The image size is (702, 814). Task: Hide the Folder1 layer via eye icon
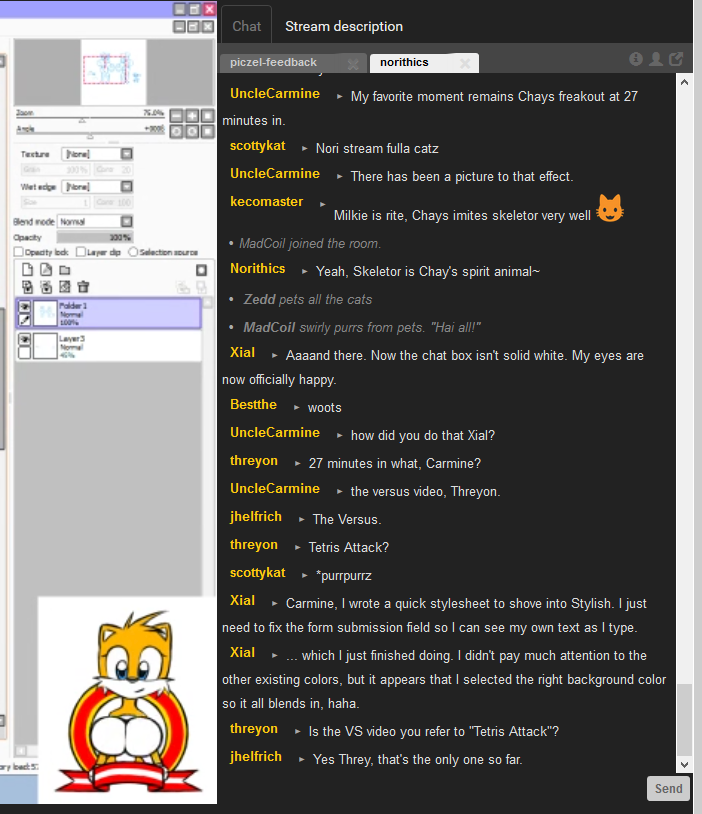click(24, 306)
